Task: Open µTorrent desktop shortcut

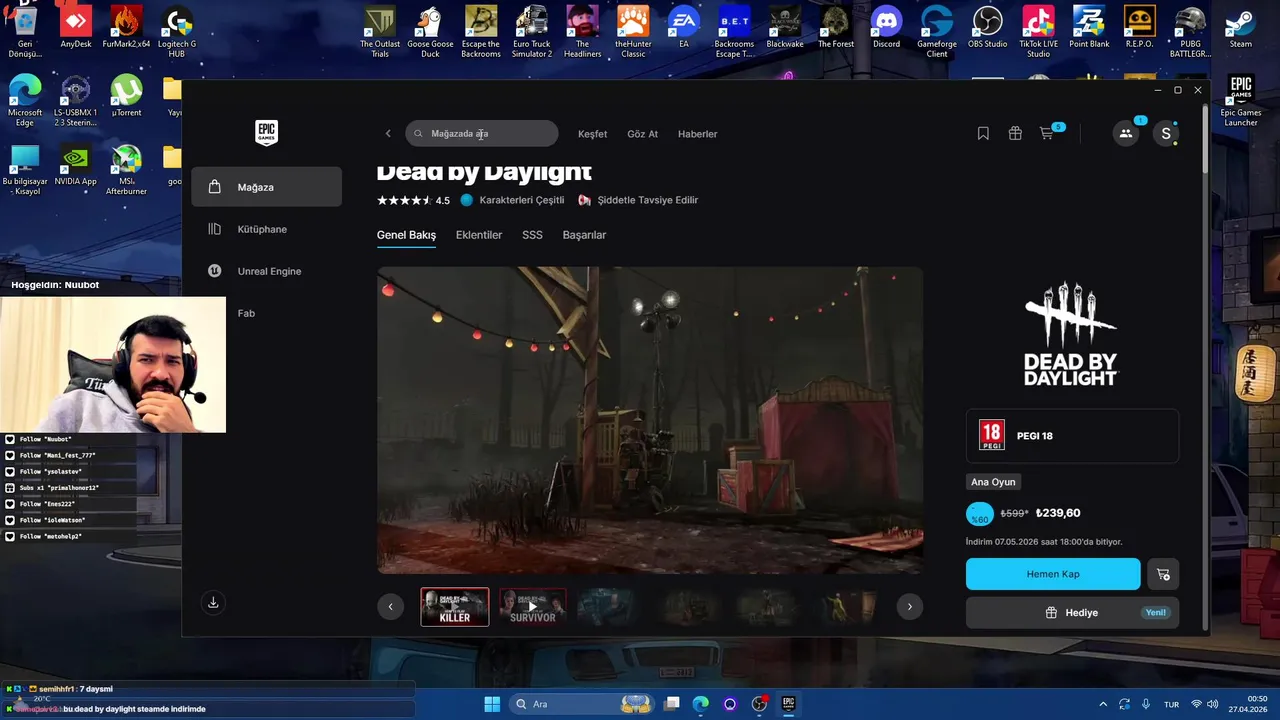Action: 126,97
